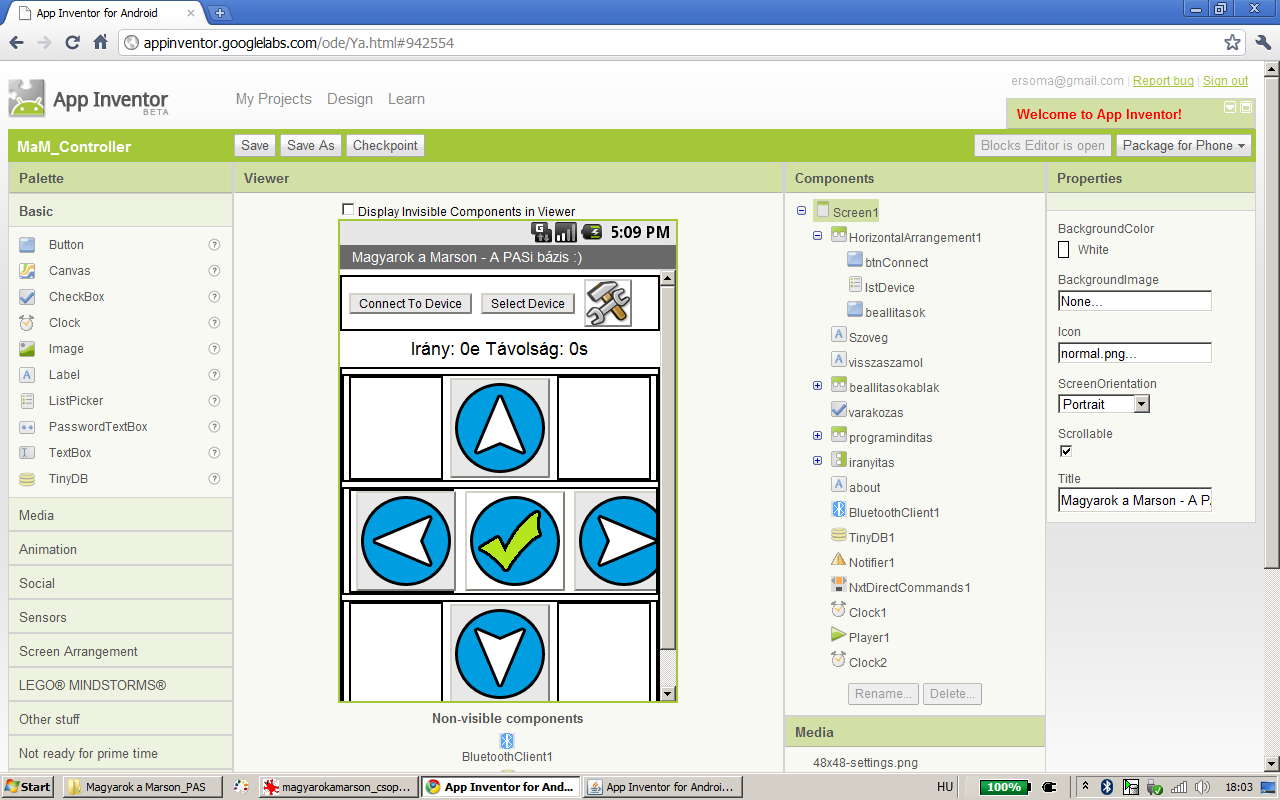The width and height of the screenshot is (1280, 800).
Task: Click the BackgroundColor White swatch
Action: [x=1064, y=250]
